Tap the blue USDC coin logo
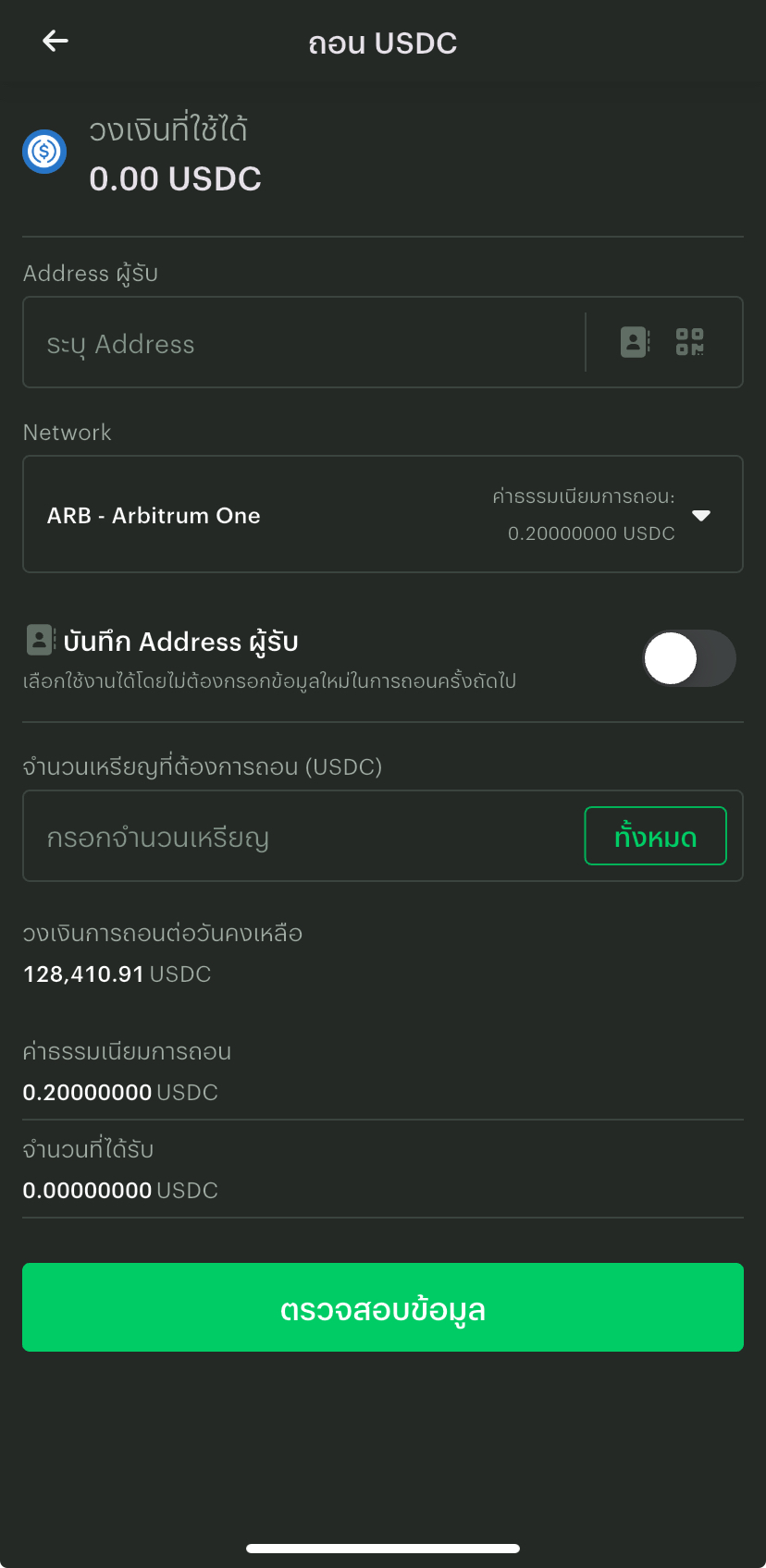Screen dimensions: 766x1568 click(x=44, y=151)
